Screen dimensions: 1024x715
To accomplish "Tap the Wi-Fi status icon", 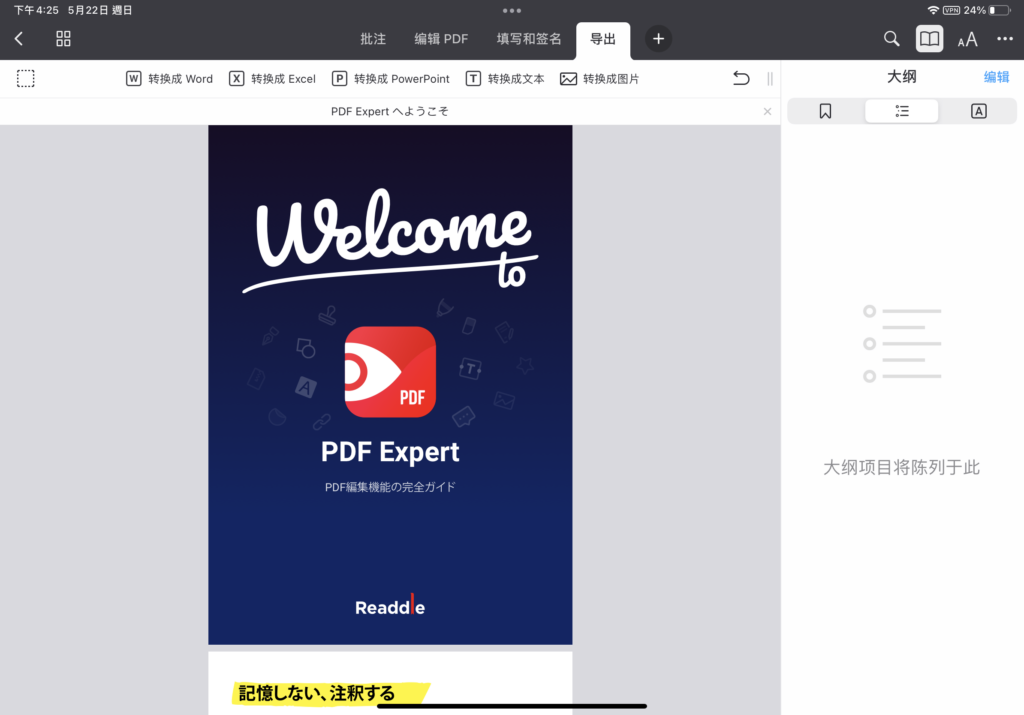I will tap(933, 10).
